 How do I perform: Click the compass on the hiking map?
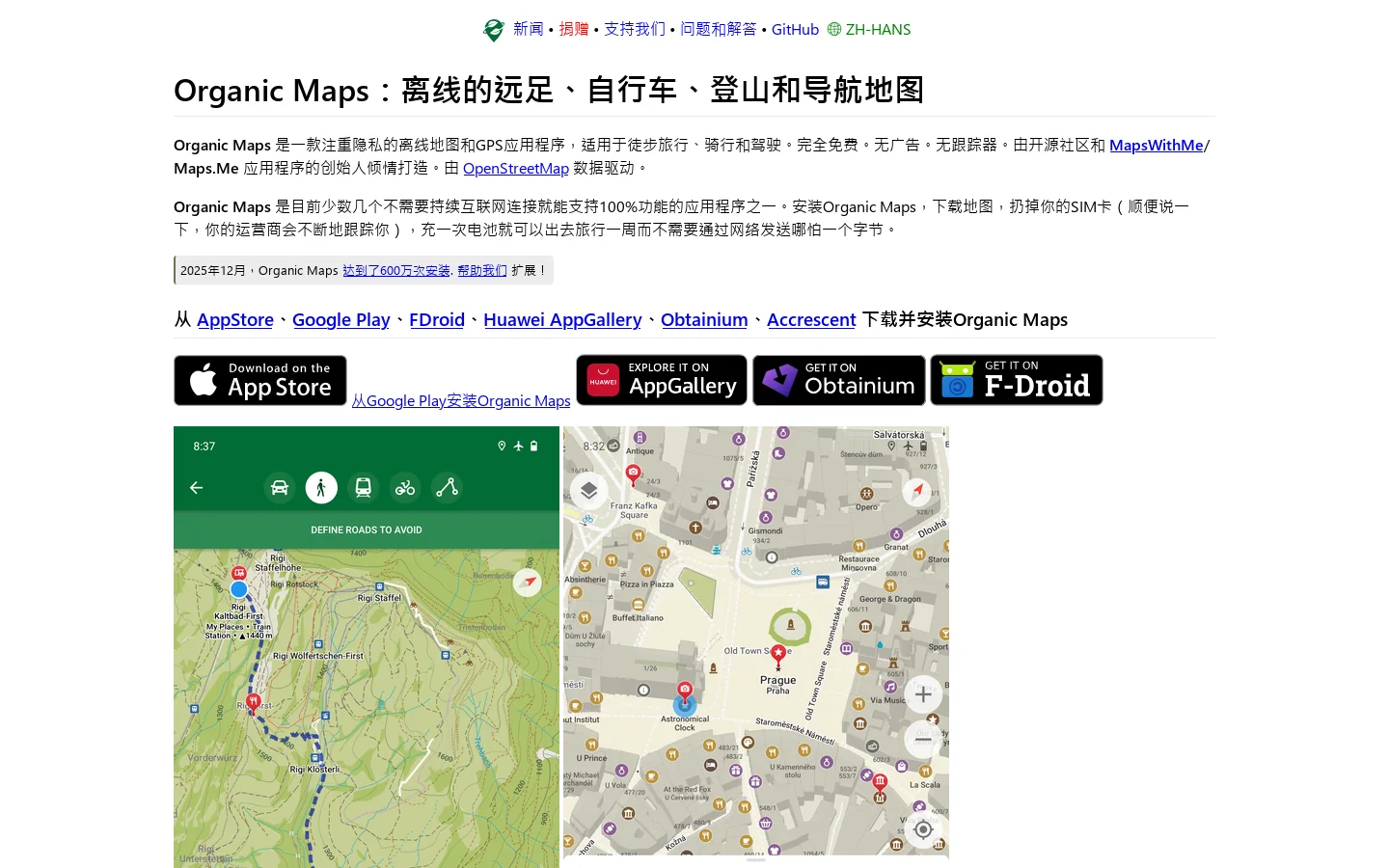527,583
